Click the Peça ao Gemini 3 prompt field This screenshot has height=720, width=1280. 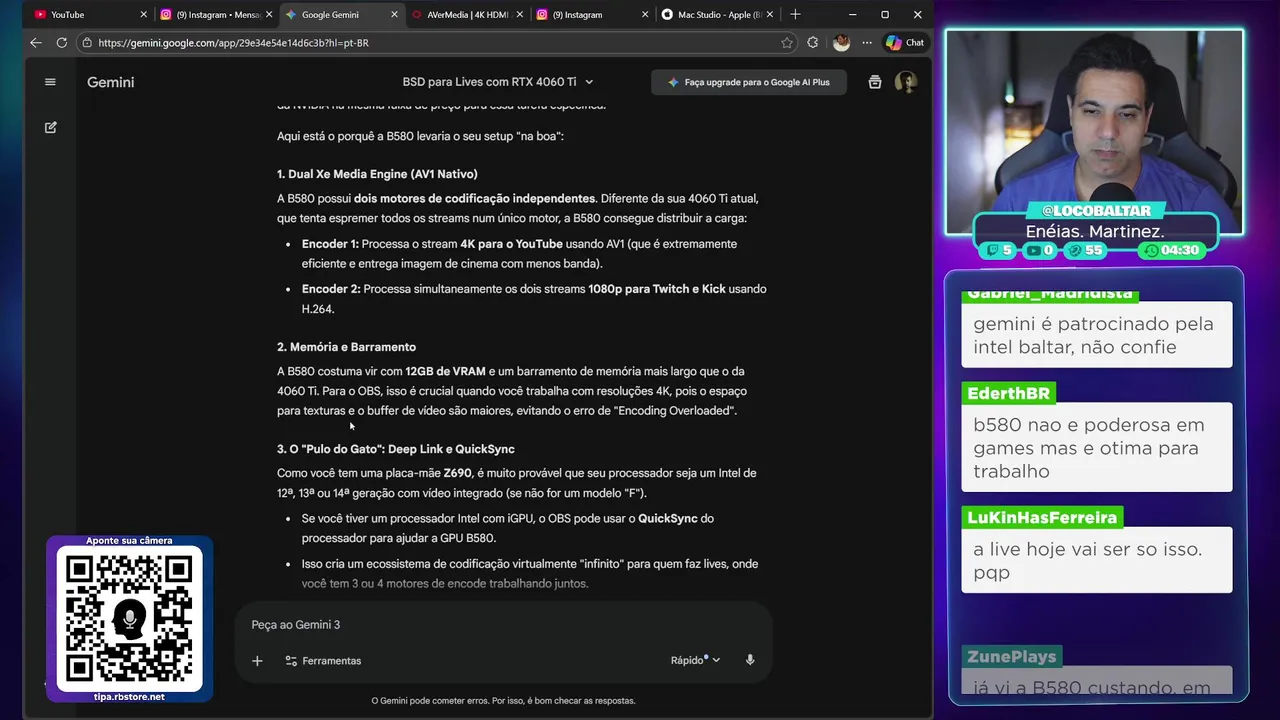coord(504,624)
